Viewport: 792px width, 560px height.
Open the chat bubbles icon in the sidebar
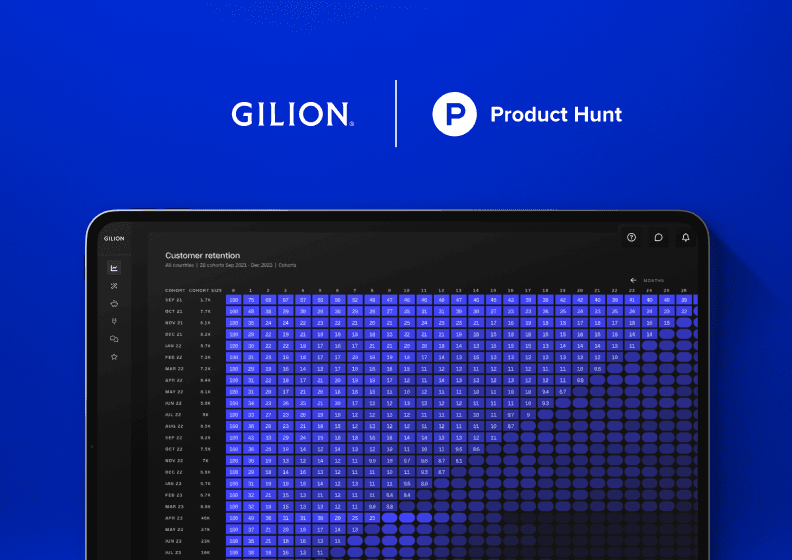[114, 339]
